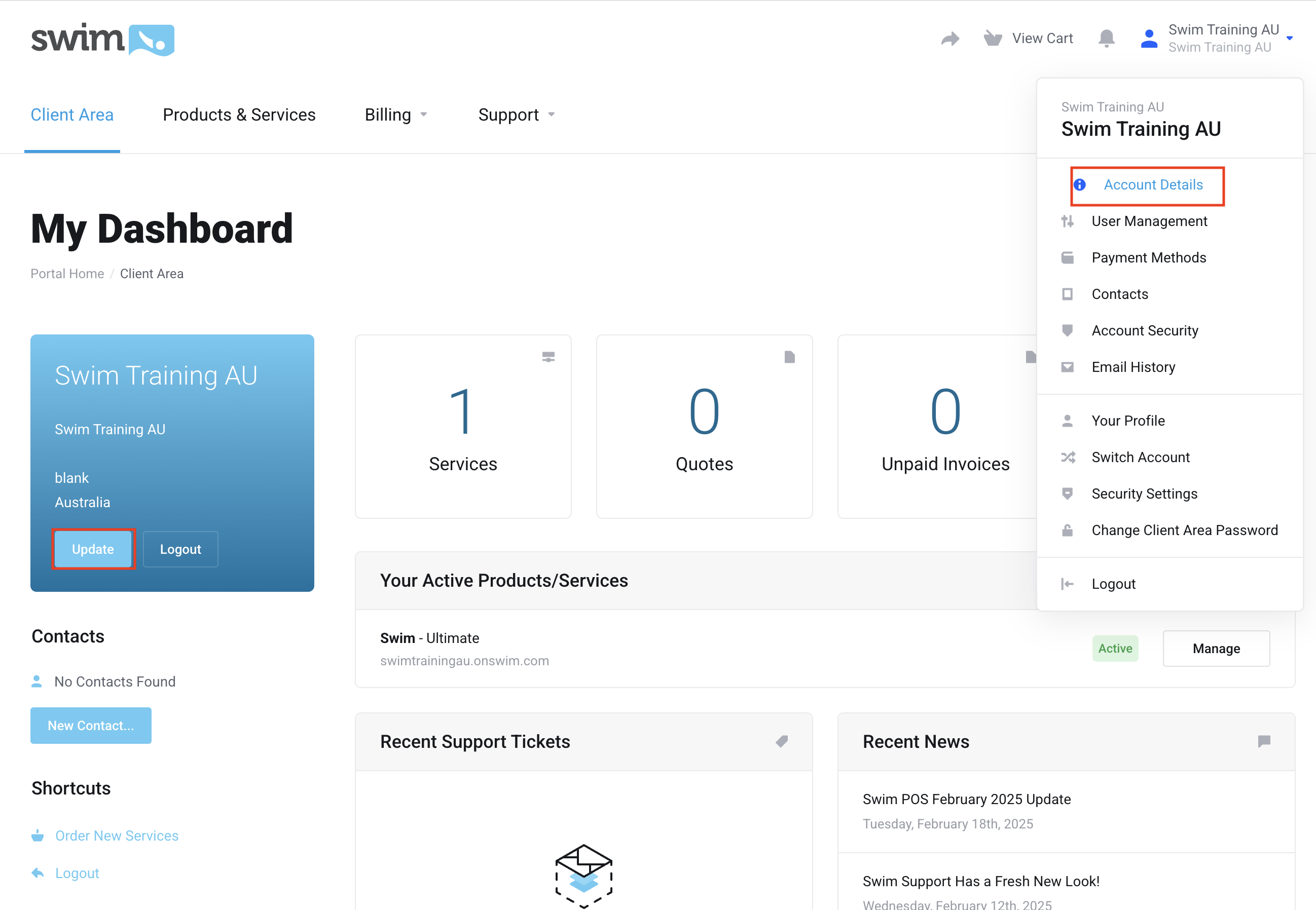Select Account Details from account menu
Viewport: 1316px width, 910px height.
pos(1152,185)
